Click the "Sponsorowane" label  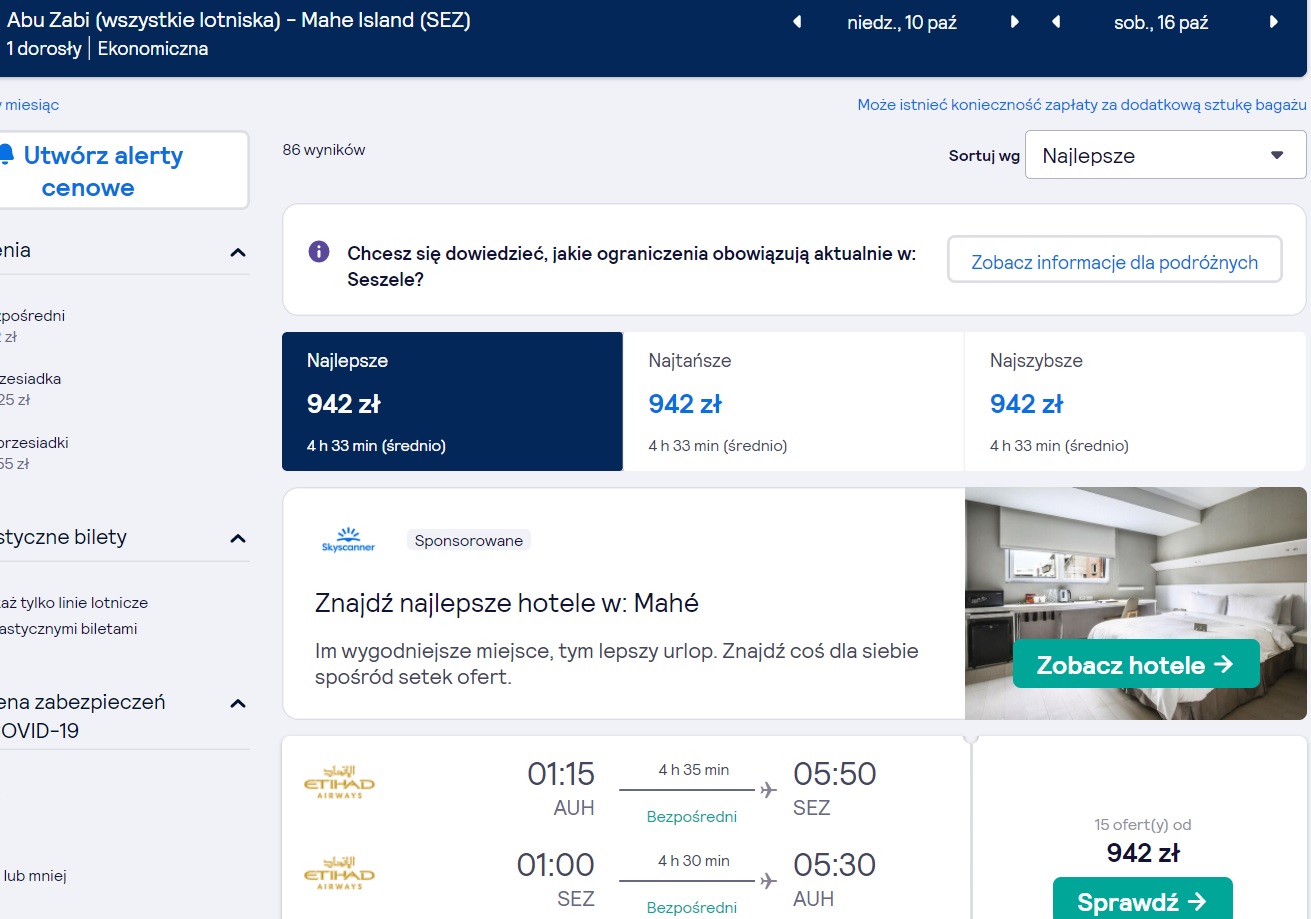(469, 540)
